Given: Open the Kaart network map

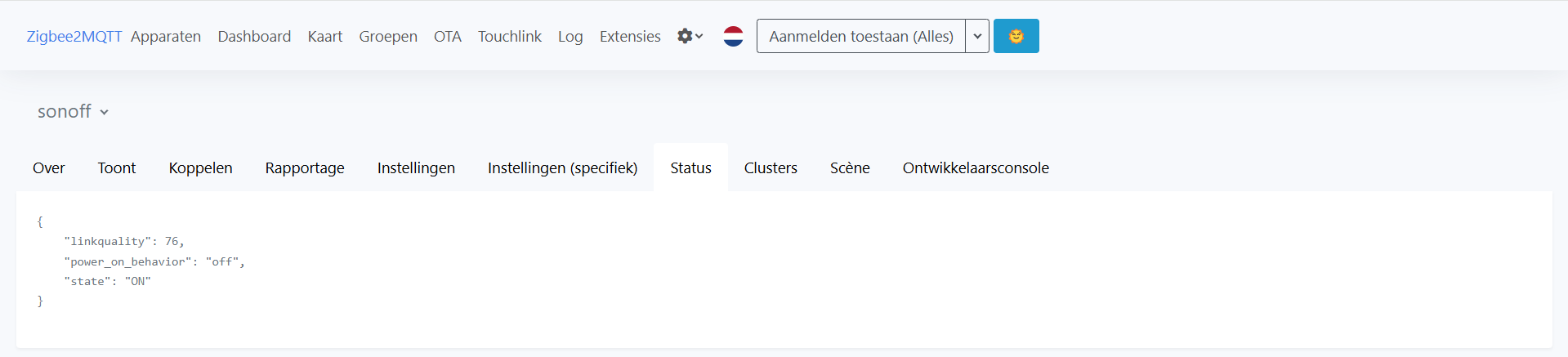Looking at the screenshot, I should point(324,36).
